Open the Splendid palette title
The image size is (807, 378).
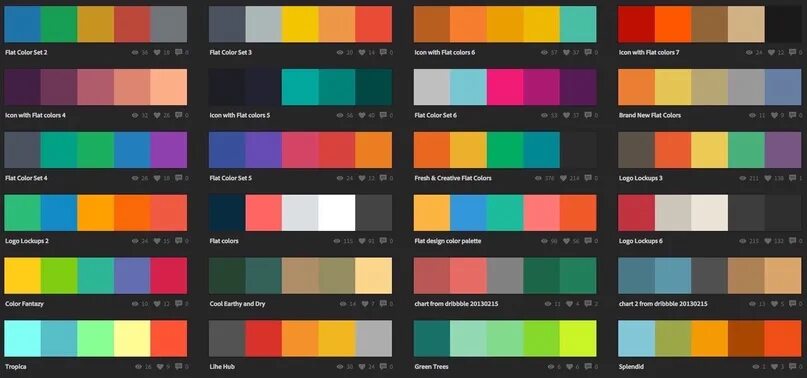click(631, 367)
